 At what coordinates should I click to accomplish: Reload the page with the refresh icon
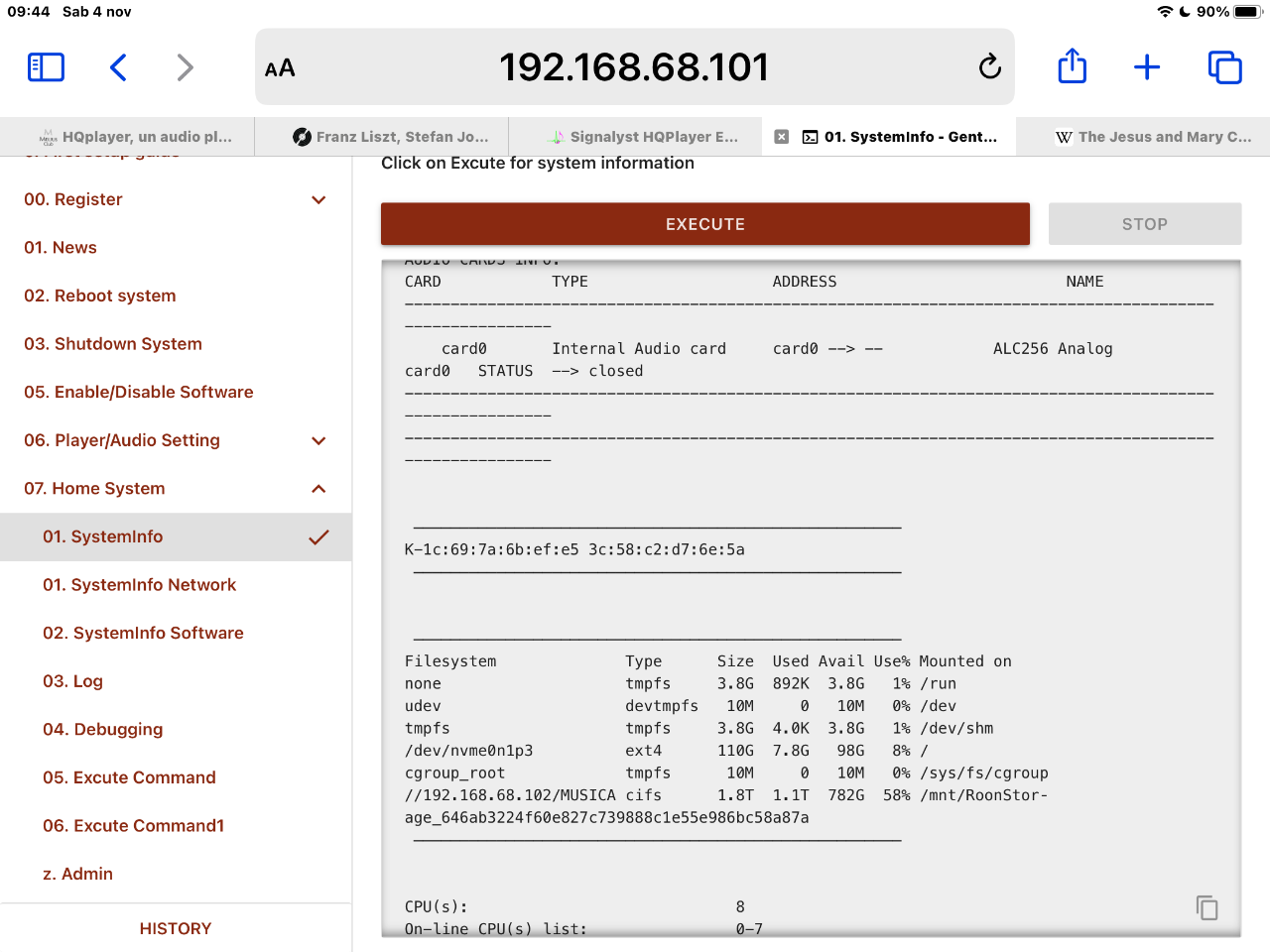[x=989, y=67]
